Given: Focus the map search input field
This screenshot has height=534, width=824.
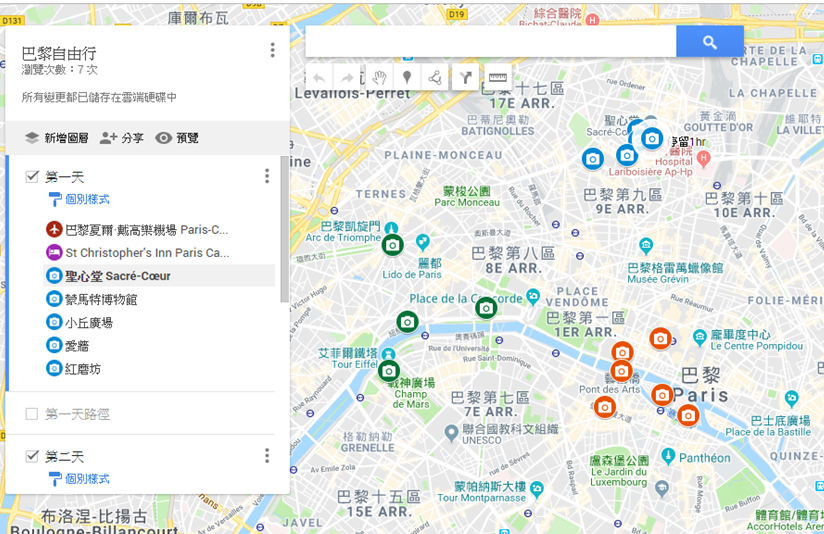Looking at the screenshot, I should point(490,42).
